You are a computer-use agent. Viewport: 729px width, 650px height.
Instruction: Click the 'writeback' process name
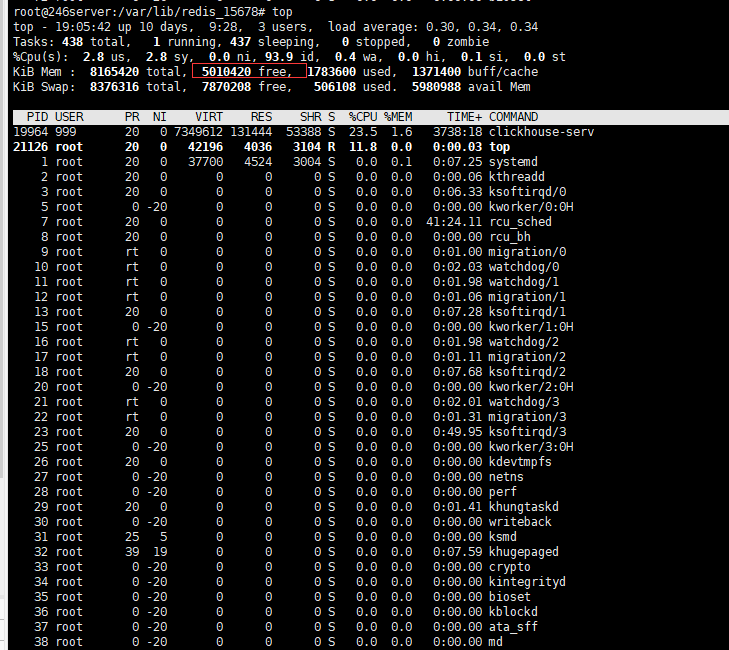[x=520, y=522]
